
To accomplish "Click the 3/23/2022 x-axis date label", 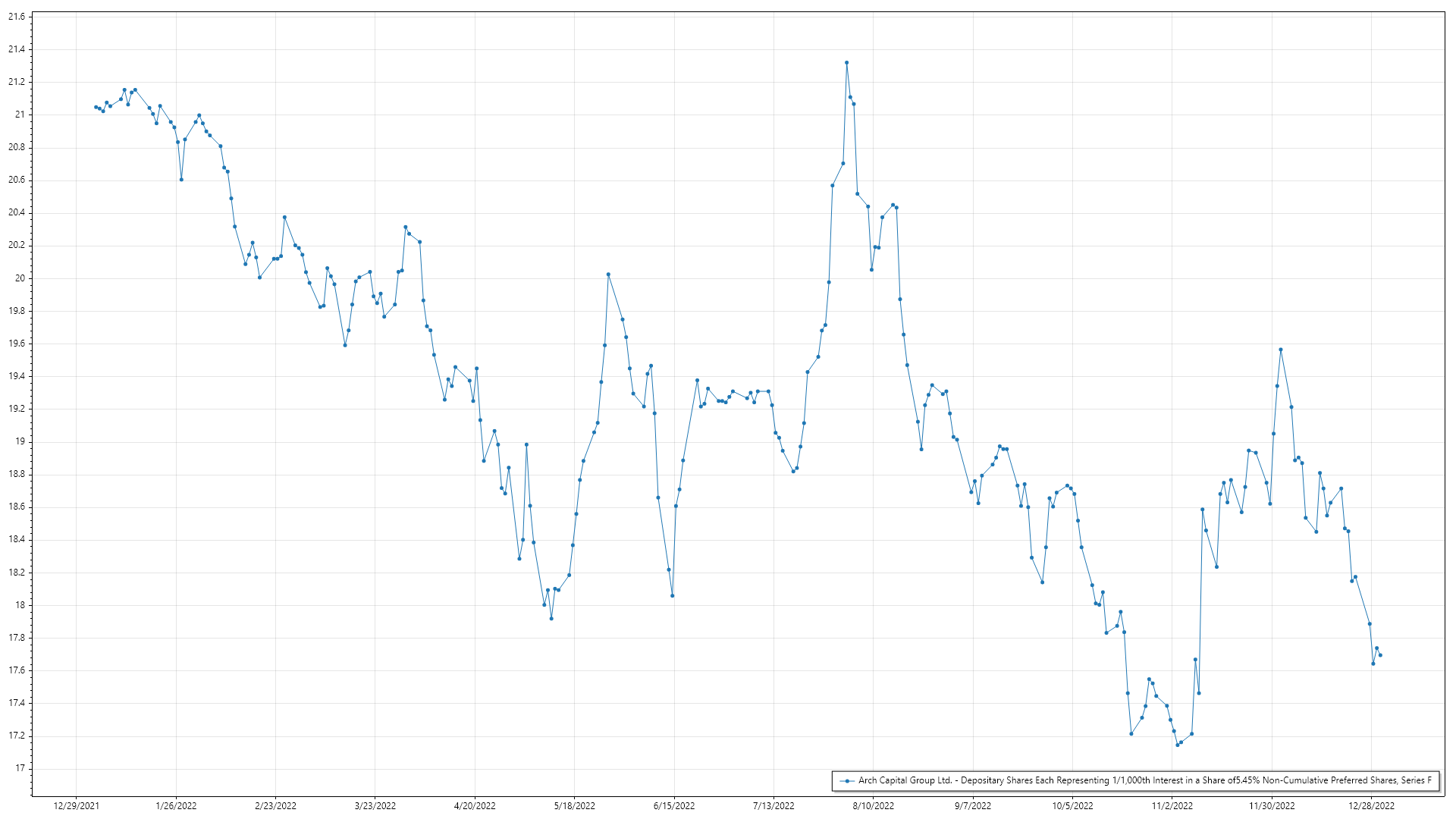I will 375,805.
